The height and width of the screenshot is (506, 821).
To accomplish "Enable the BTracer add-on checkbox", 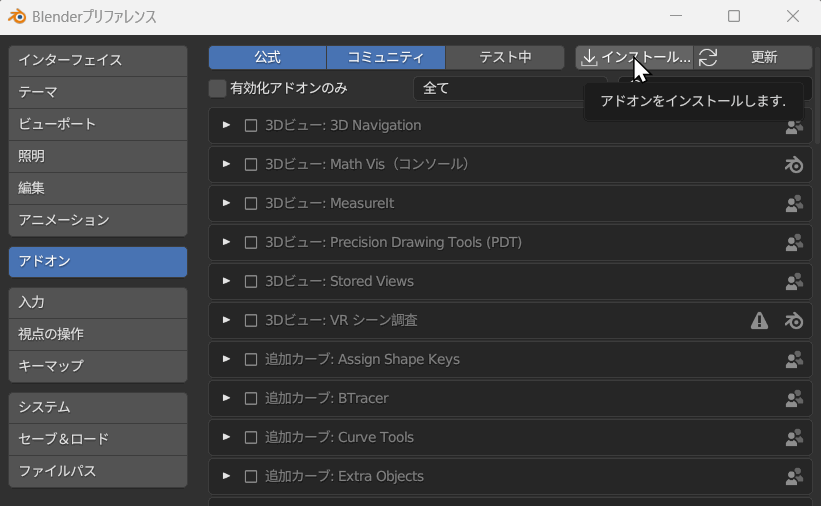I will (251, 399).
